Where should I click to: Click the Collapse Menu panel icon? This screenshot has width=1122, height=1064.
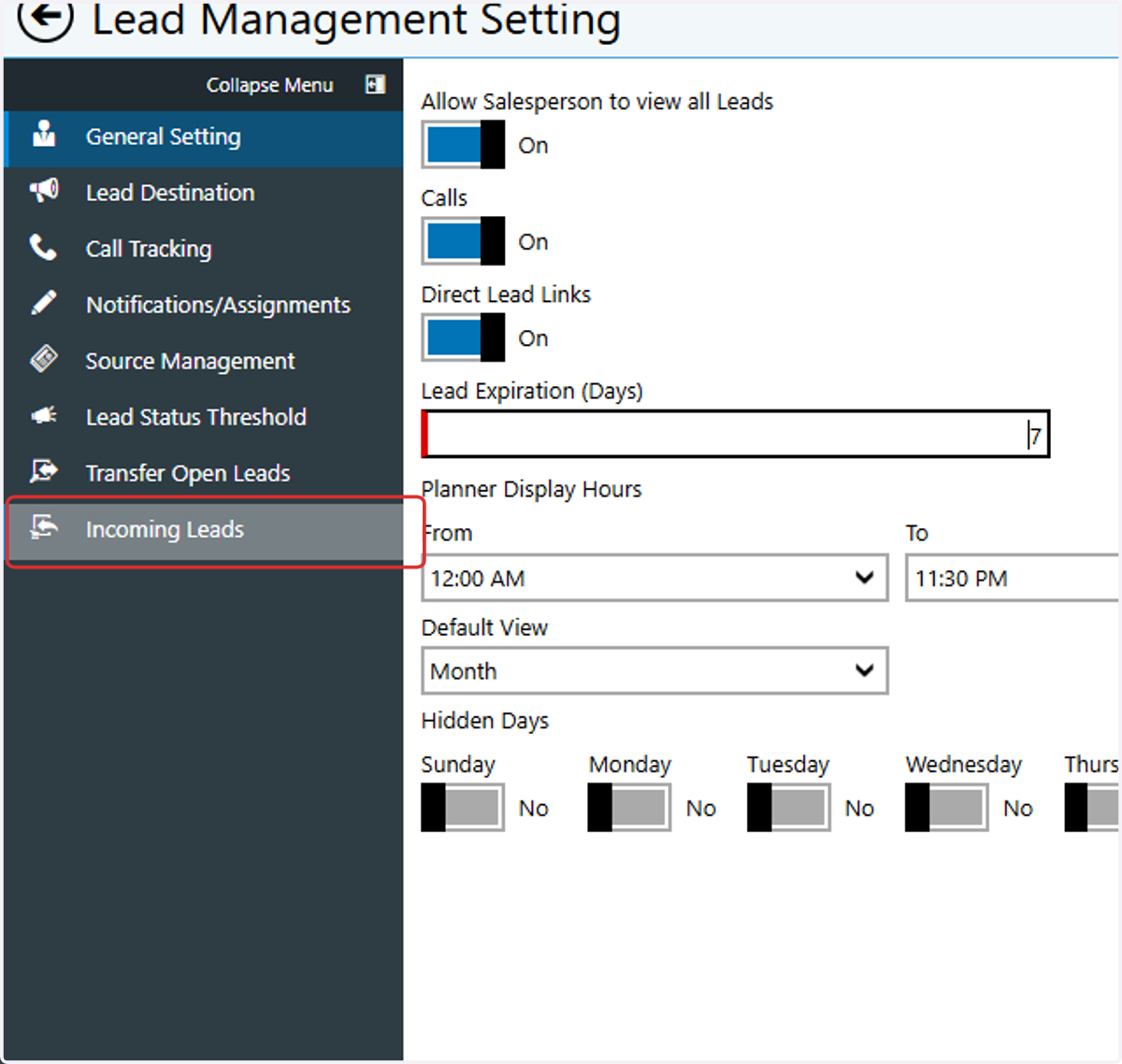click(375, 84)
